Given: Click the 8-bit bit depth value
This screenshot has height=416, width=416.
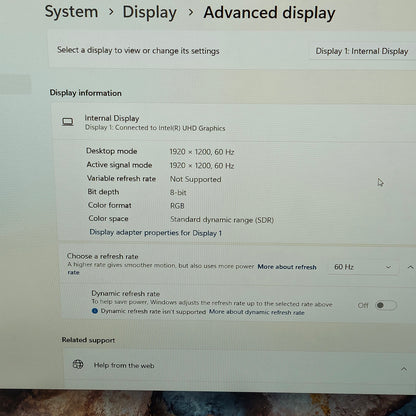Looking at the screenshot, I should click(178, 193).
